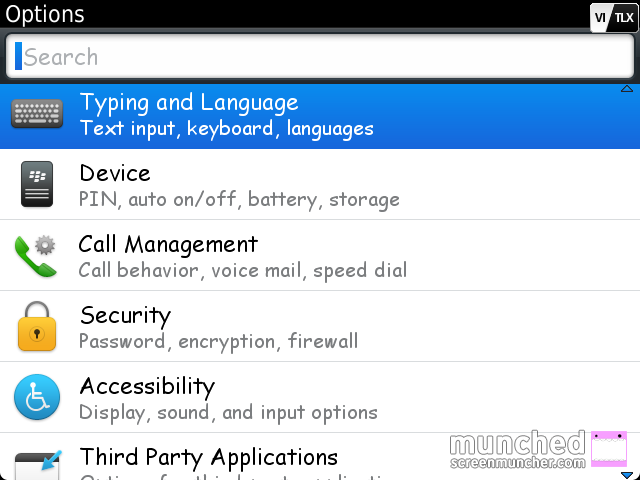Click the VI TLX indicator in title bar

point(614,17)
